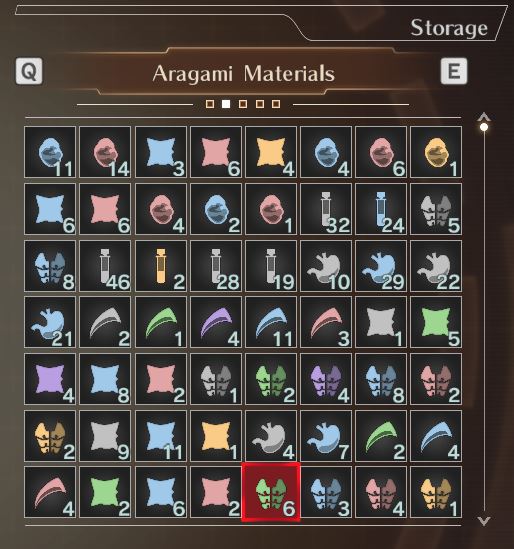514x549 pixels.
Task: Go to the first page indicator square
Action: coord(210,104)
